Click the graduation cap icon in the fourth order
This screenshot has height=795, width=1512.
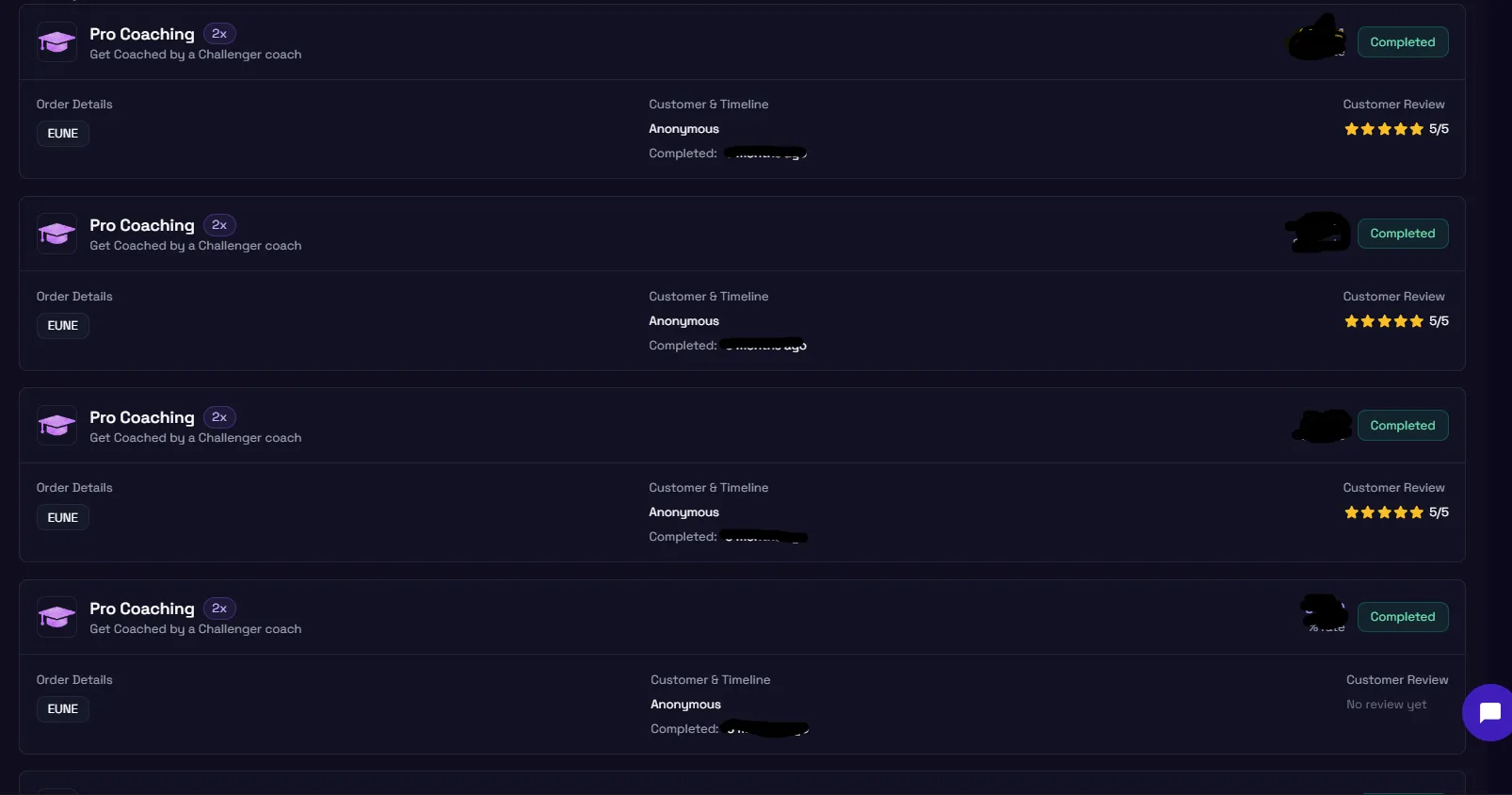[x=56, y=617]
